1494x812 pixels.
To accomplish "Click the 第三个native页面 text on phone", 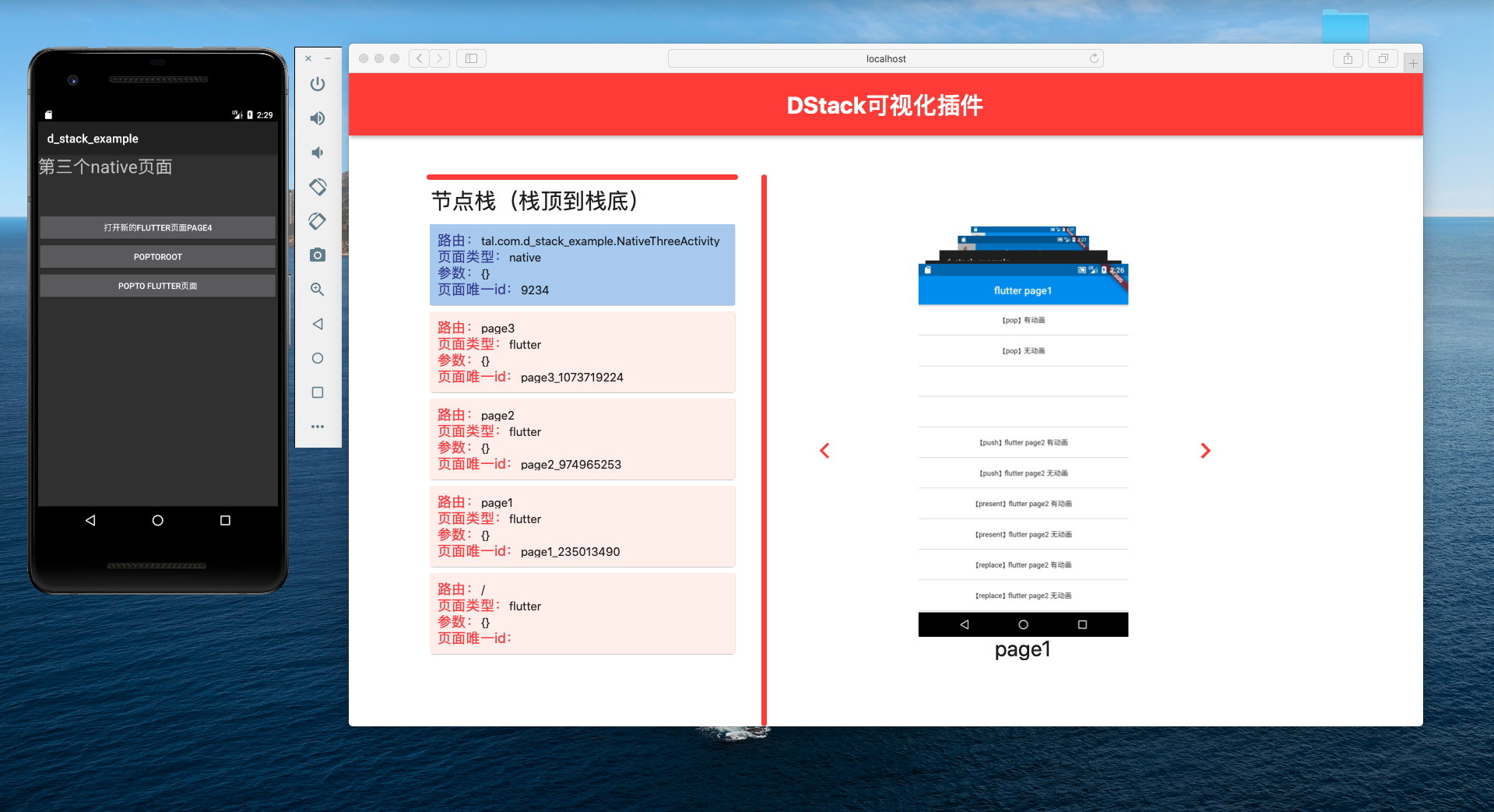I will pyautogui.click(x=106, y=167).
